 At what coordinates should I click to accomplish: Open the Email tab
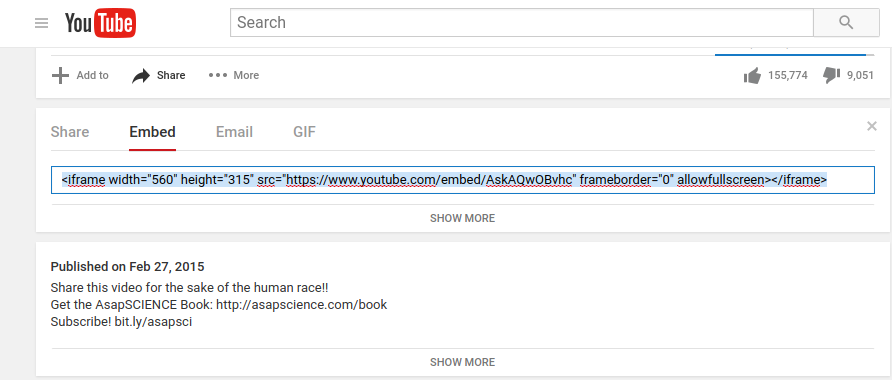tap(234, 132)
